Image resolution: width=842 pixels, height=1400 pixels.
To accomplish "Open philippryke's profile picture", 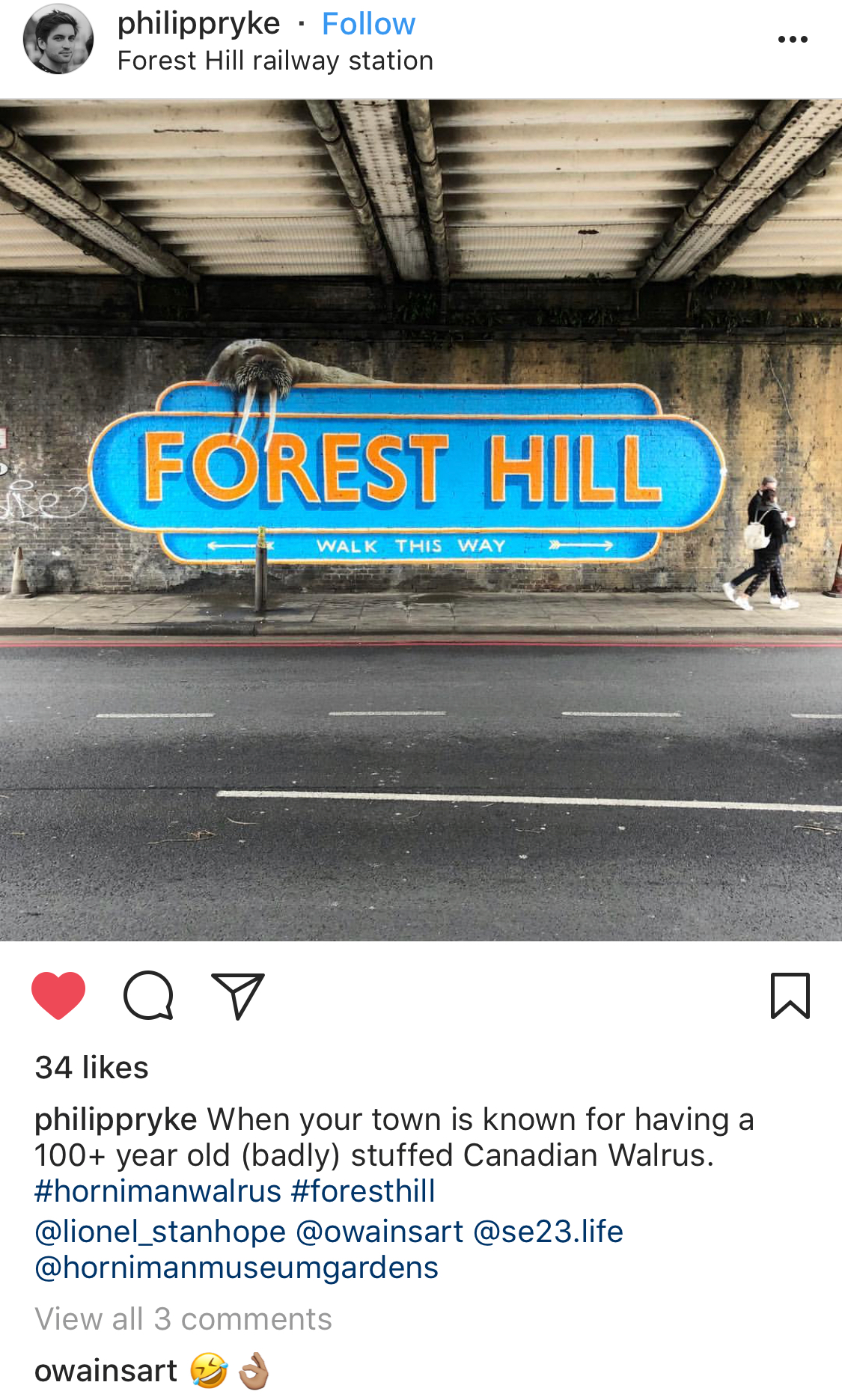I will [x=58, y=39].
